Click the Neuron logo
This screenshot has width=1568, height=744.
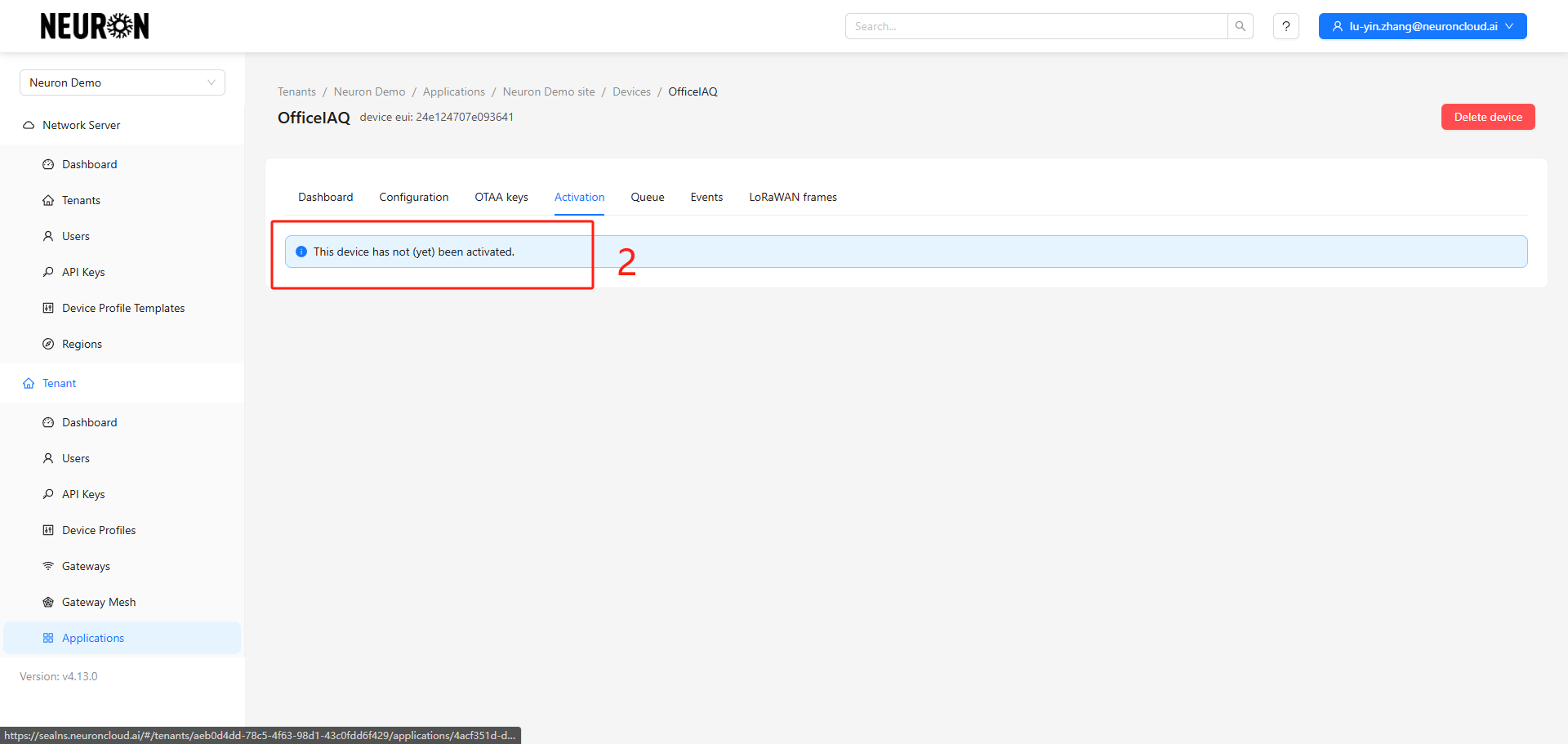coord(95,26)
